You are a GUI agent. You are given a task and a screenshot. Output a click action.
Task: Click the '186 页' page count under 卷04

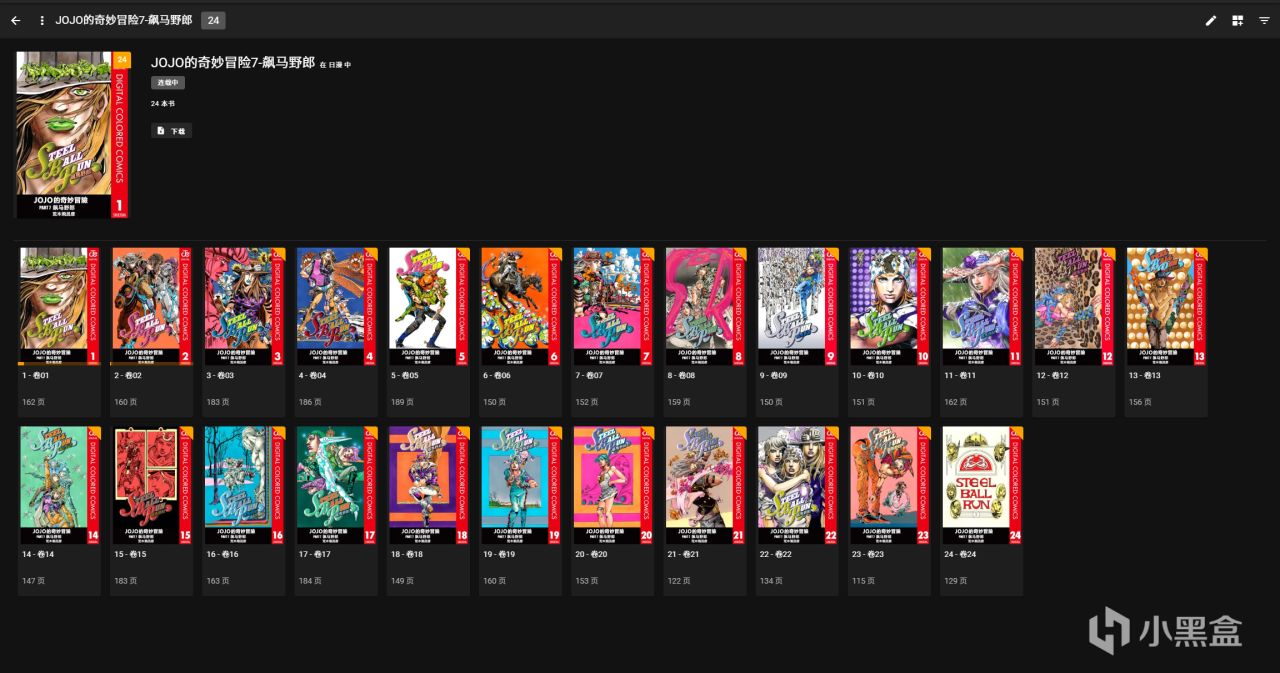[309, 402]
